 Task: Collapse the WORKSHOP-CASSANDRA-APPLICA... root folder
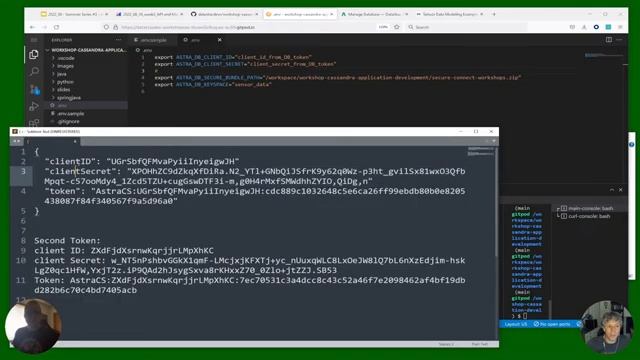point(87,50)
